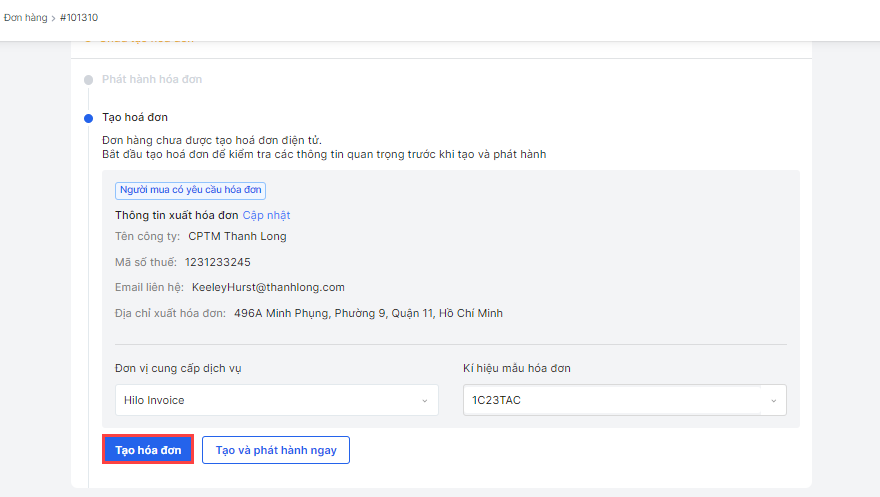Click the chevron arrow in the Hilo Invoice selector

(x=424, y=400)
